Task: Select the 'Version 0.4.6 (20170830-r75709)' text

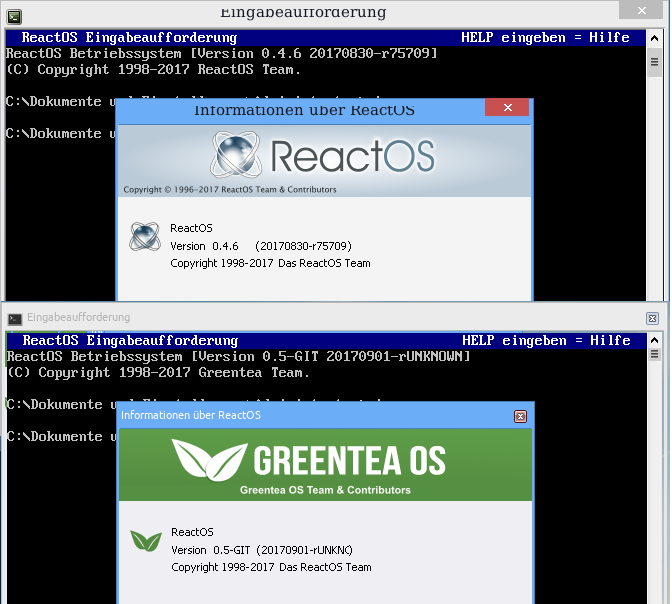Action: click(x=261, y=246)
